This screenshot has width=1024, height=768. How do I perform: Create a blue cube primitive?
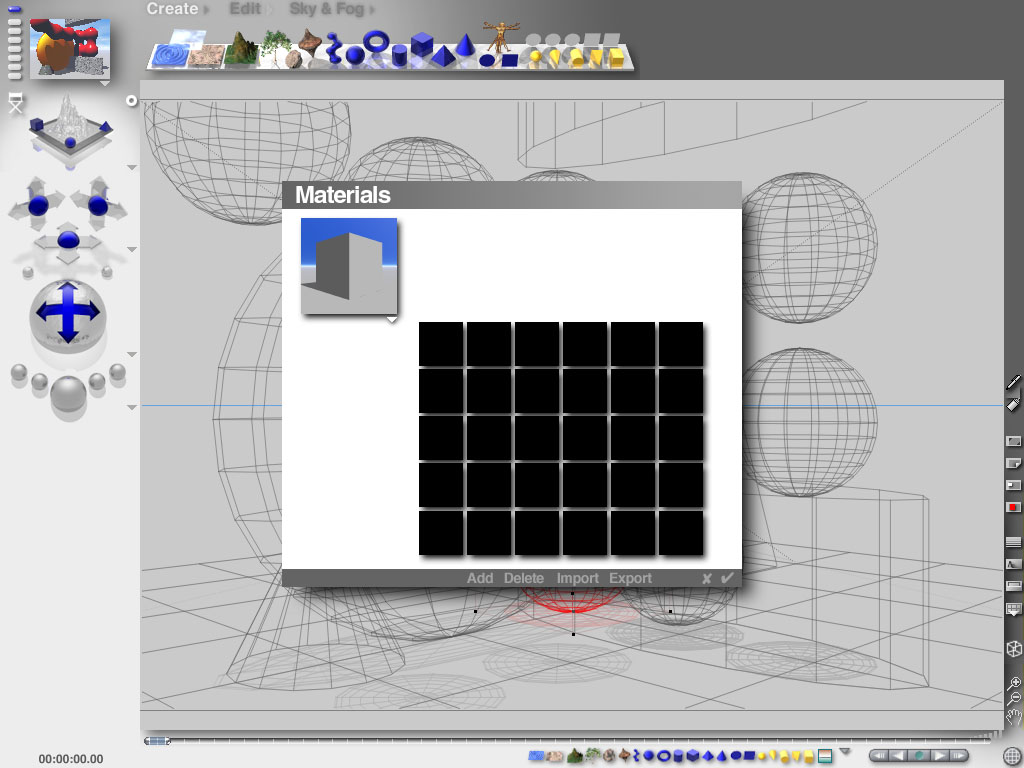pyautogui.click(x=422, y=45)
